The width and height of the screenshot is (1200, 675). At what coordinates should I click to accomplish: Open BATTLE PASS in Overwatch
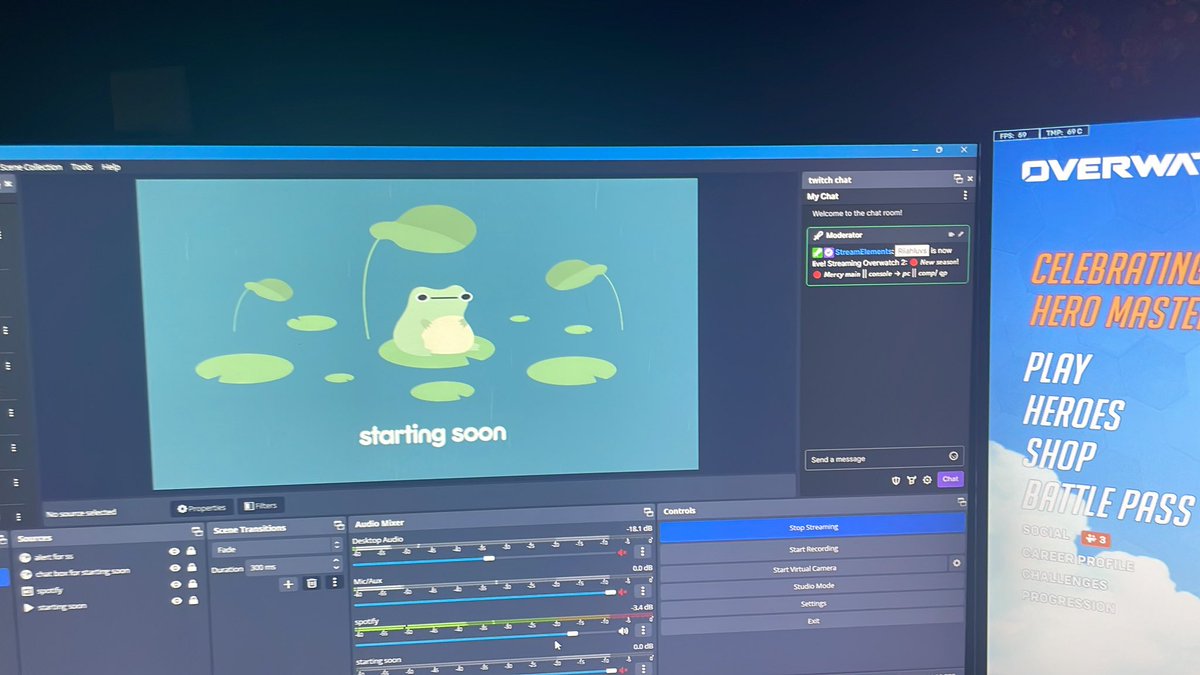pyautogui.click(x=1107, y=502)
